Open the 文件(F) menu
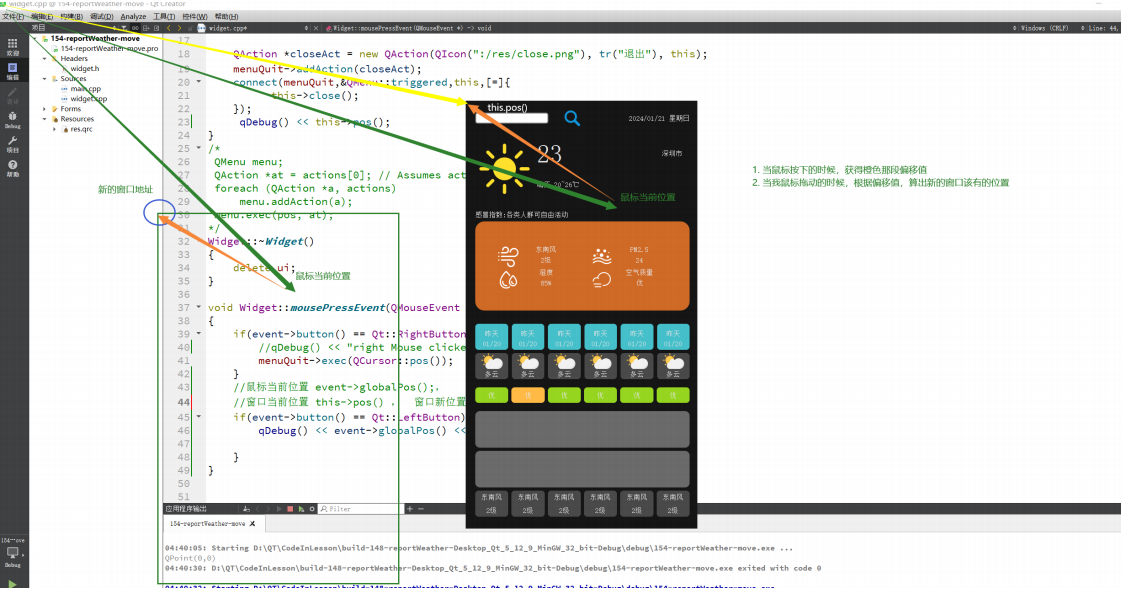Screen dimensions: 1136x611 12,16
